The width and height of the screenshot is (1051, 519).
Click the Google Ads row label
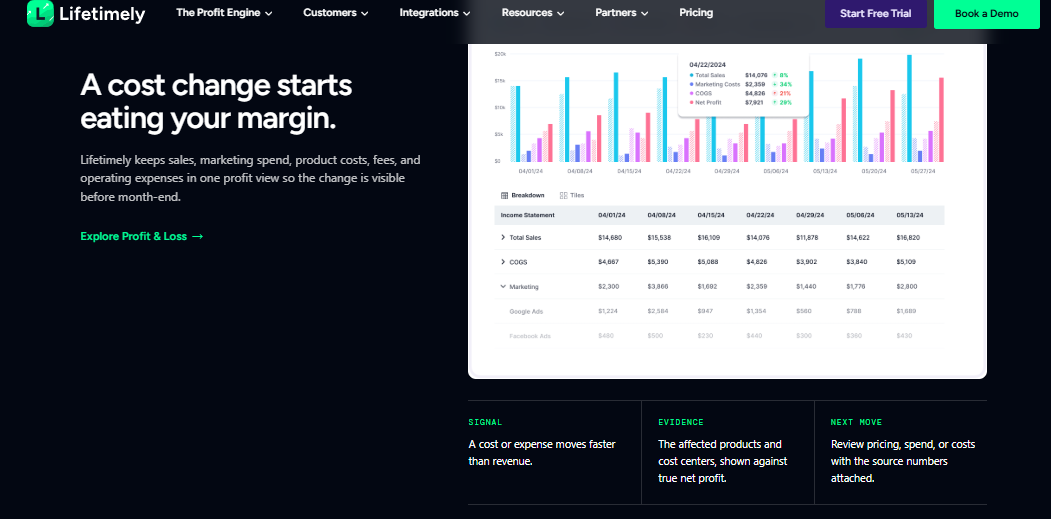526,311
